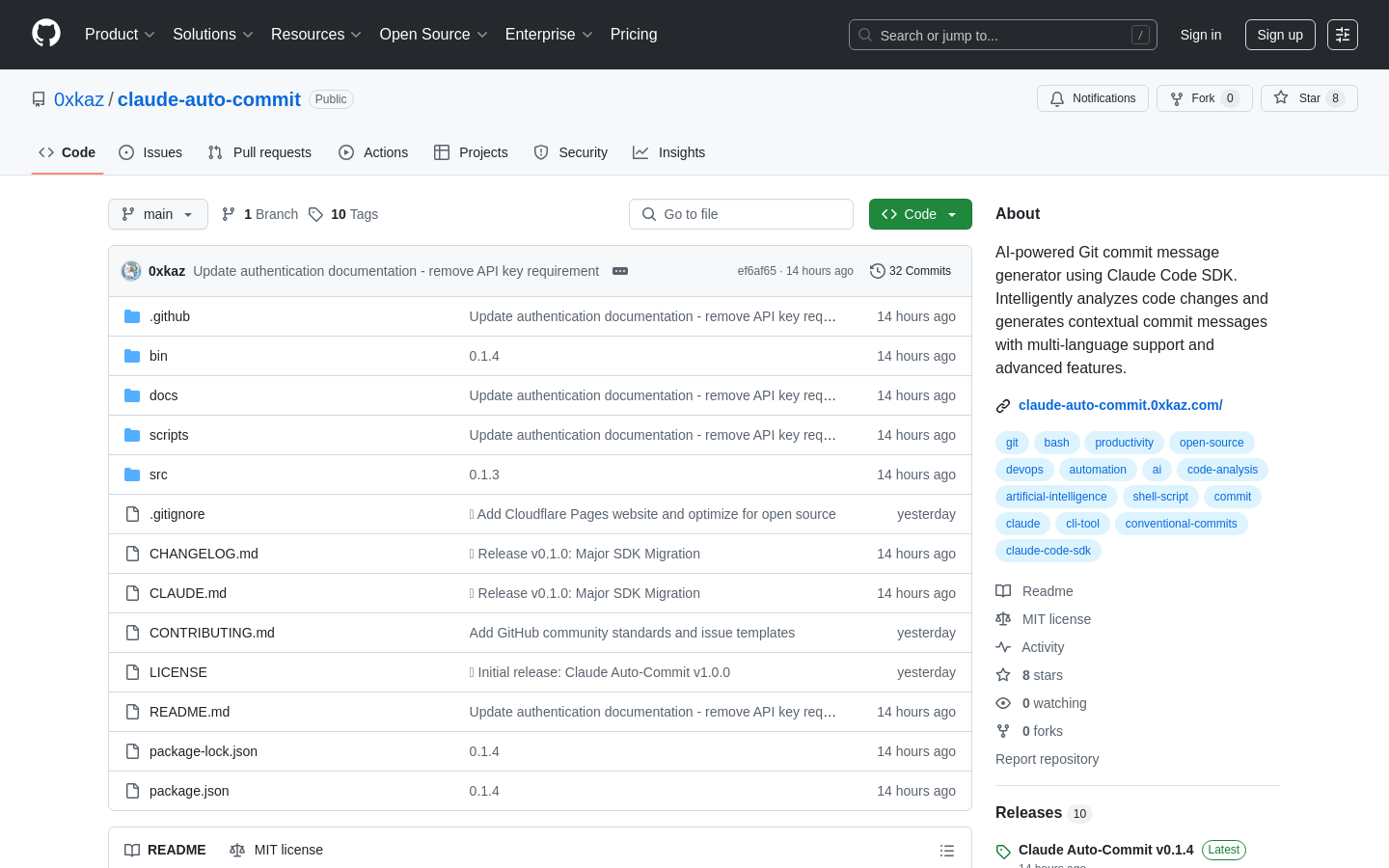
Task: Select the productivity topic tag
Action: click(1124, 443)
